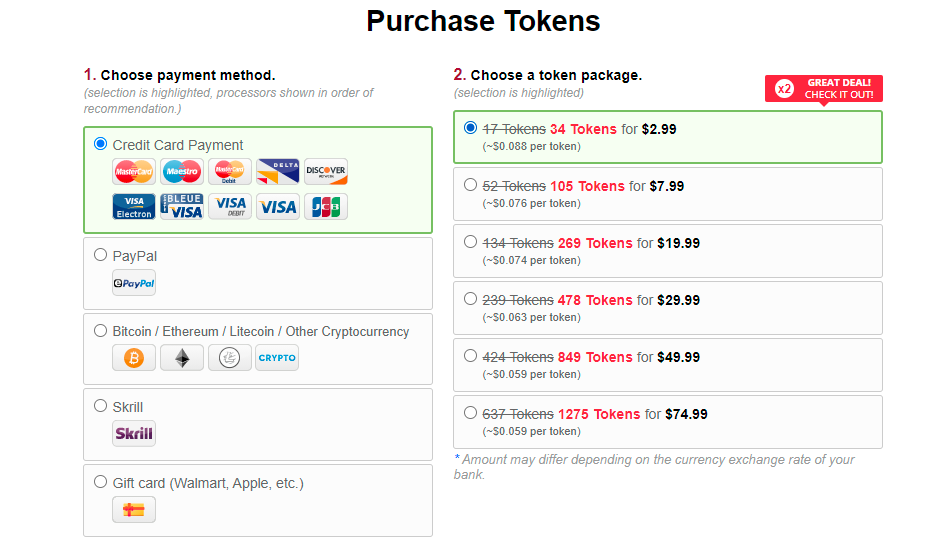
Task: Click the gift card icon
Action: [x=134, y=510]
